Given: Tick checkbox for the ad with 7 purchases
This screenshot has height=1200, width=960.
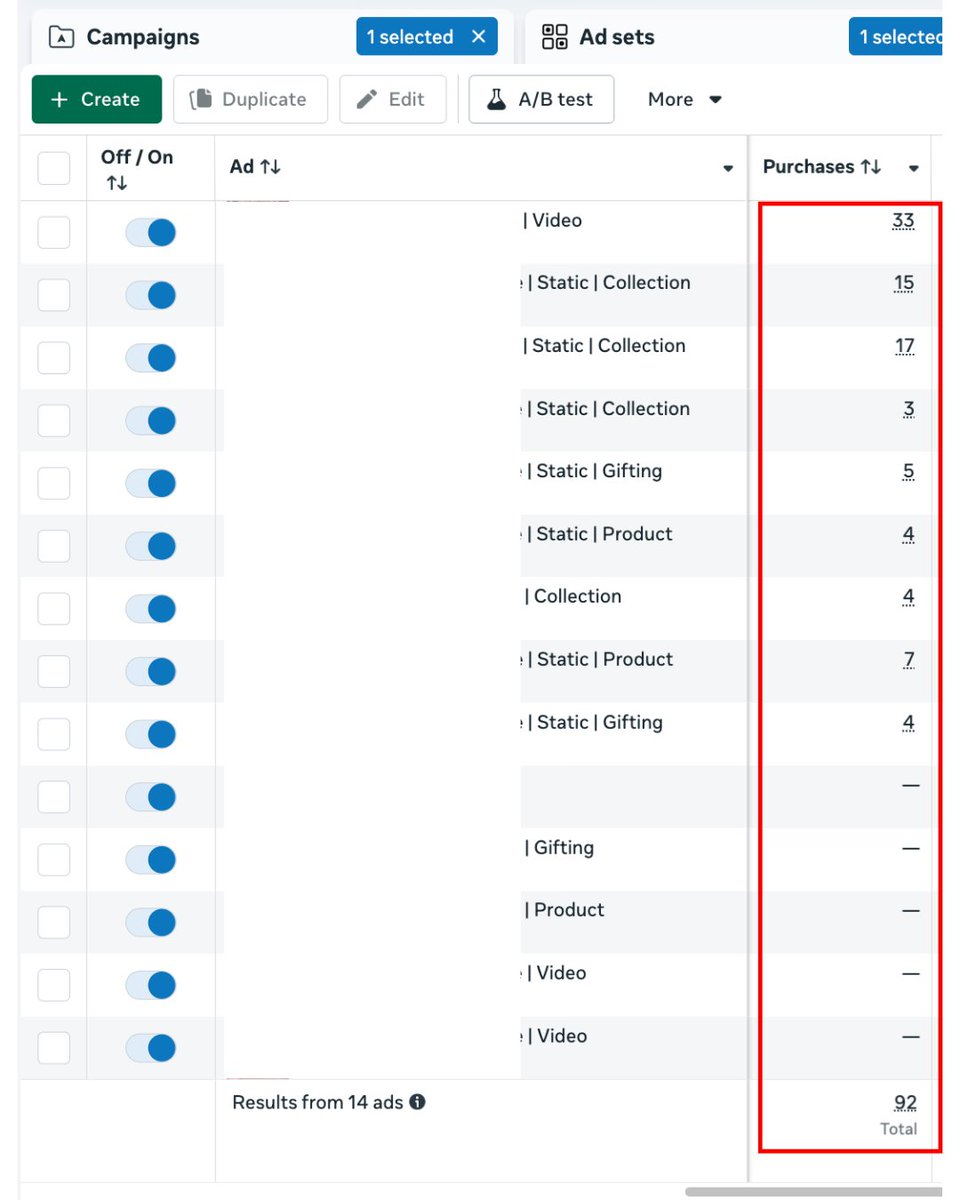Looking at the screenshot, I should [54, 671].
